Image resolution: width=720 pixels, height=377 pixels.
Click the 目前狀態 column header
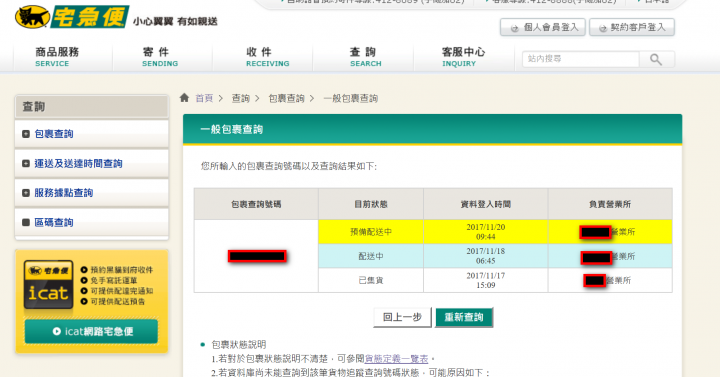click(371, 204)
